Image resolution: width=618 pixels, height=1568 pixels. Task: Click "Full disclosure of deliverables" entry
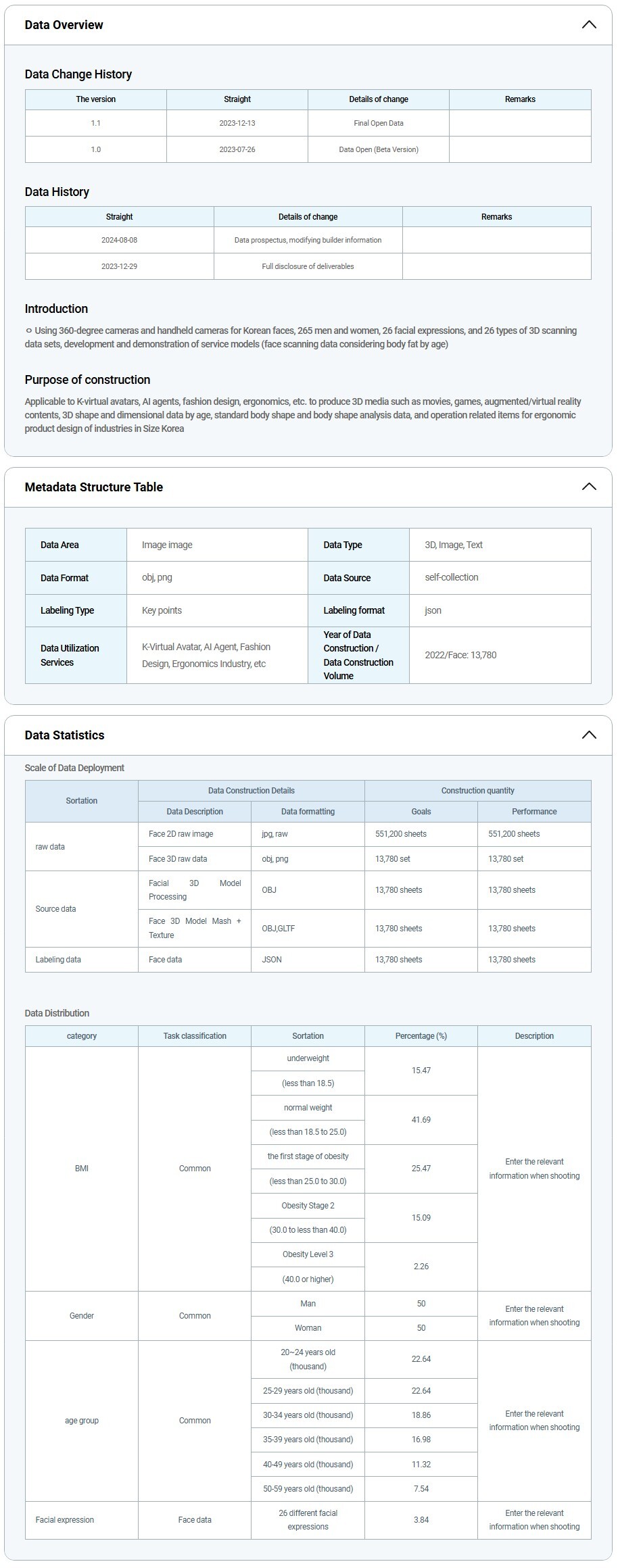tap(308, 266)
